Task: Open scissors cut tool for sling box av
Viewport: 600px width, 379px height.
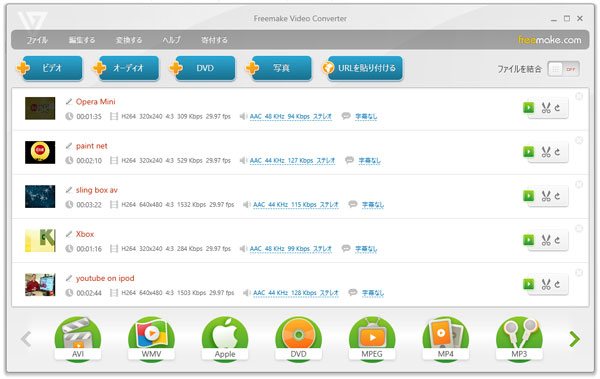Action: tap(546, 196)
